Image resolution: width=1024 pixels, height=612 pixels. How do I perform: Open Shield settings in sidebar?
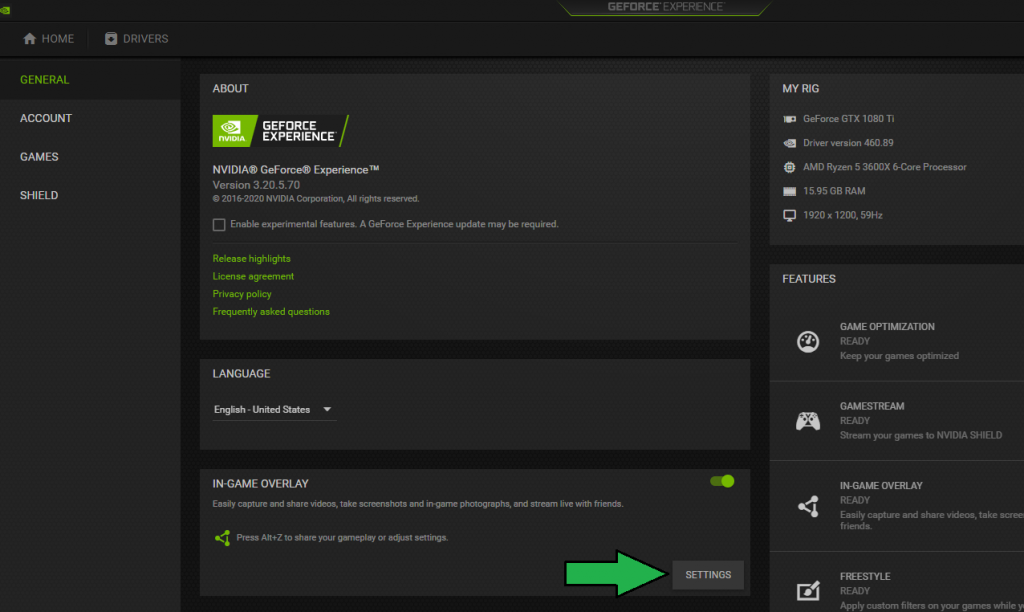[x=39, y=195]
